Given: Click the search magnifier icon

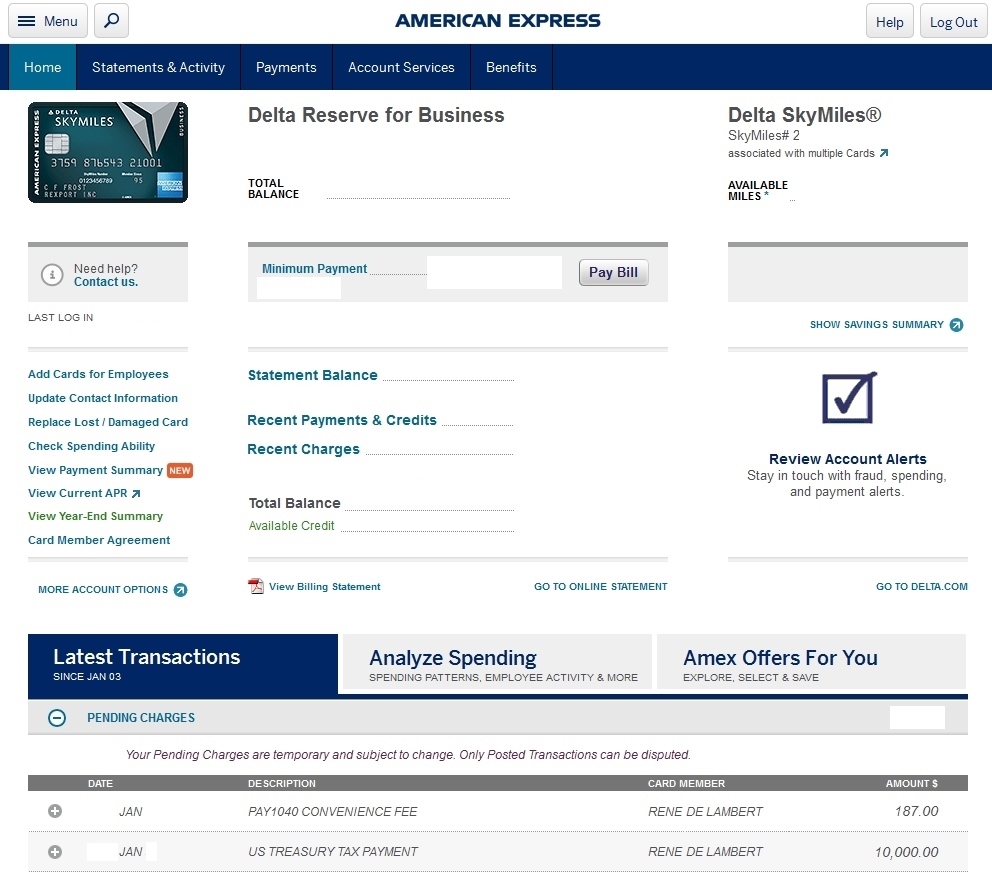Looking at the screenshot, I should tap(111, 21).
